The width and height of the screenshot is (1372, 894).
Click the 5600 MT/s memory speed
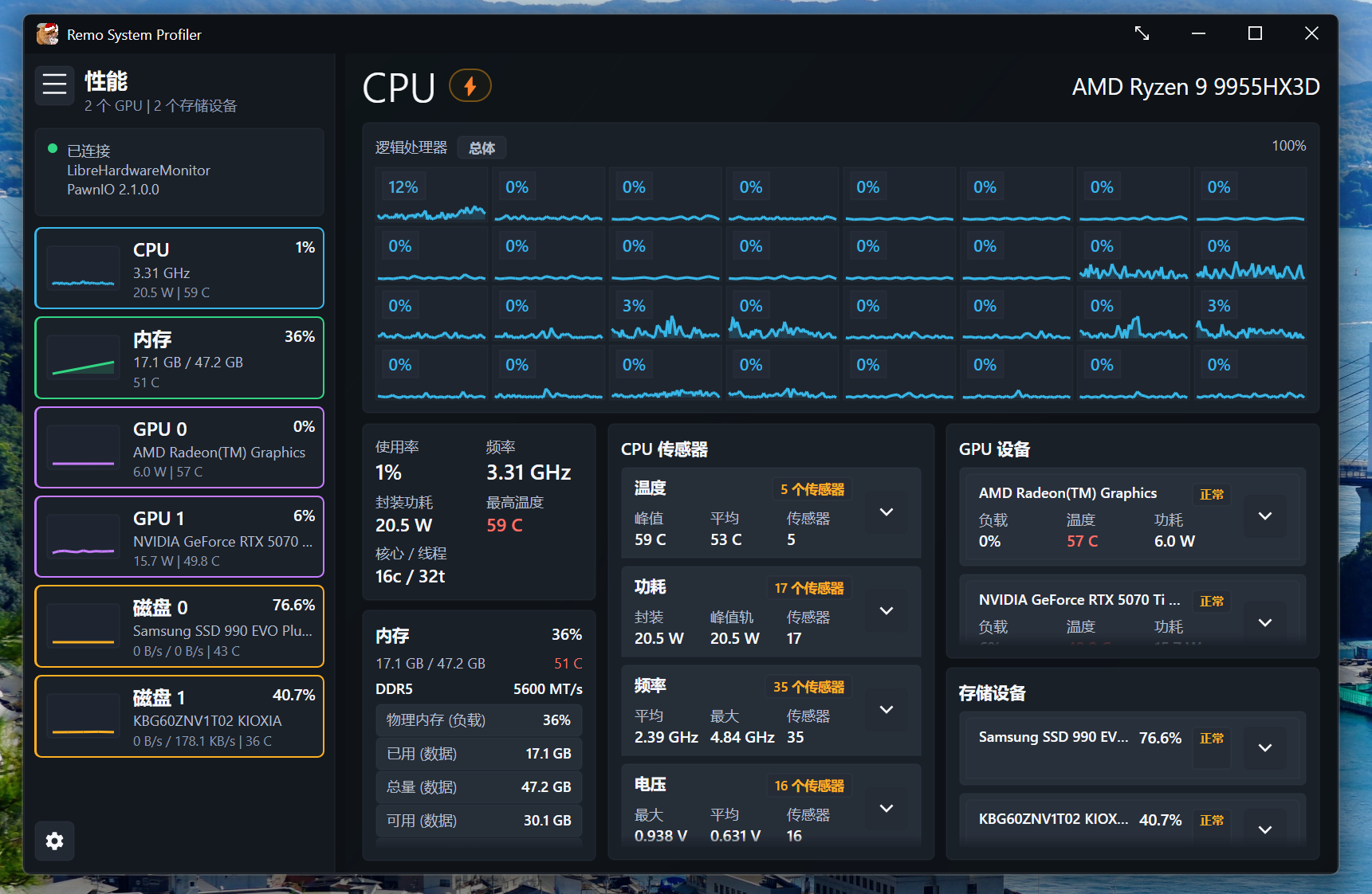[x=548, y=689]
